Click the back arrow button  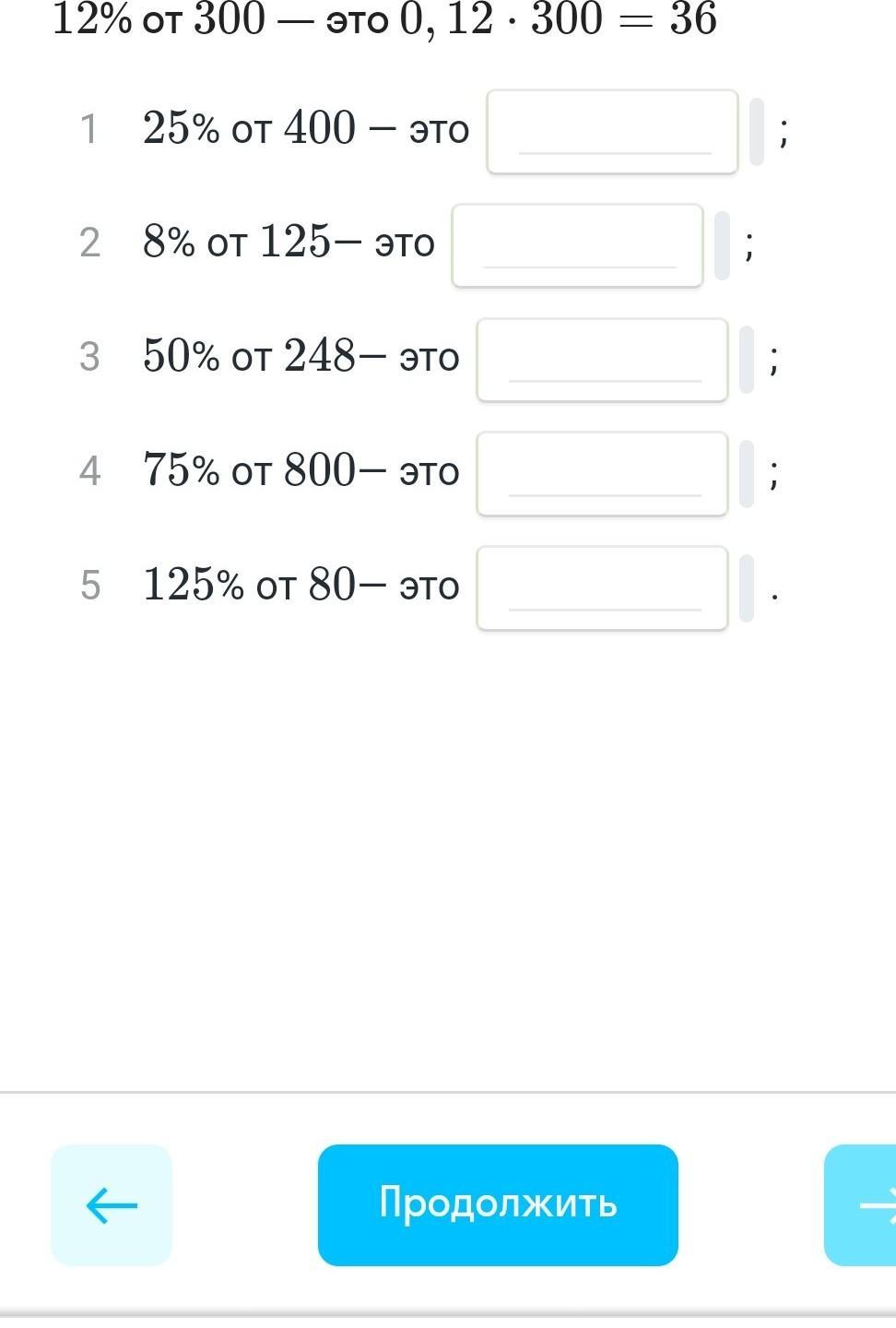click(x=112, y=1204)
